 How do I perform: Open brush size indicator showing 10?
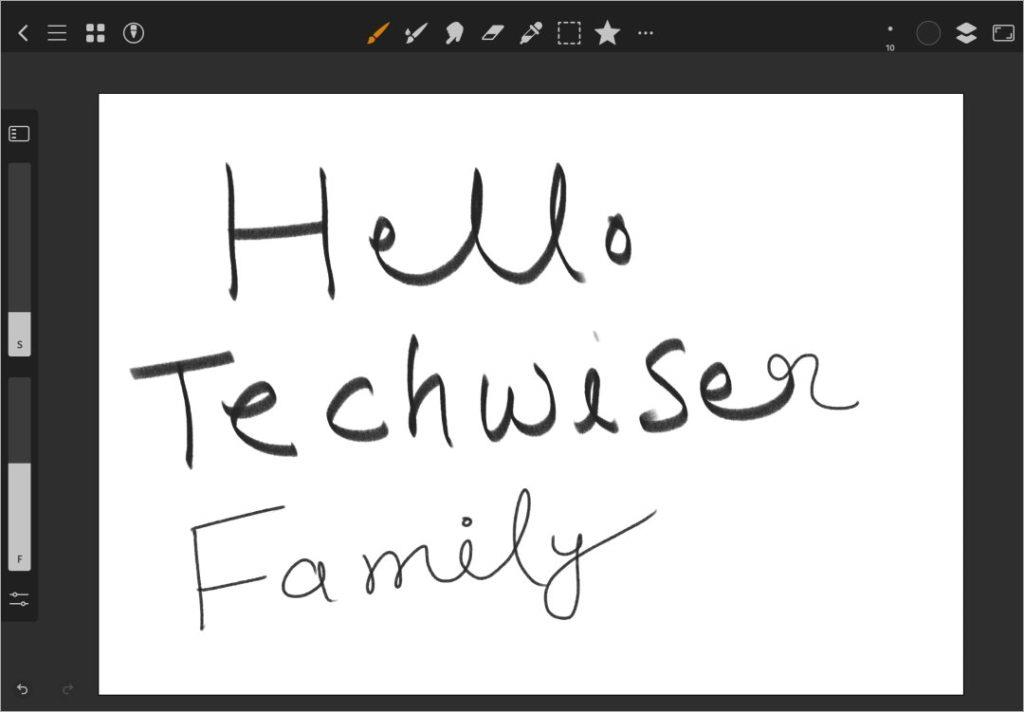pos(889,37)
